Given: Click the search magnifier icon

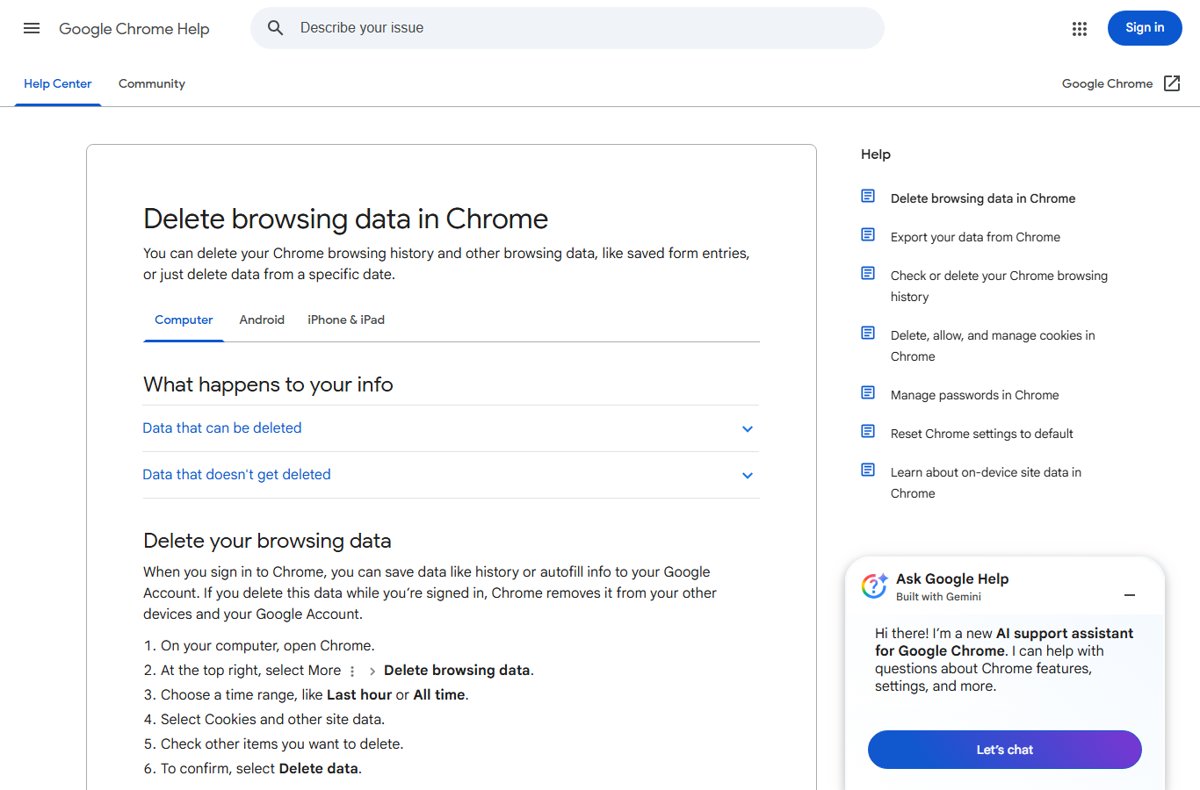Looking at the screenshot, I should (276, 28).
